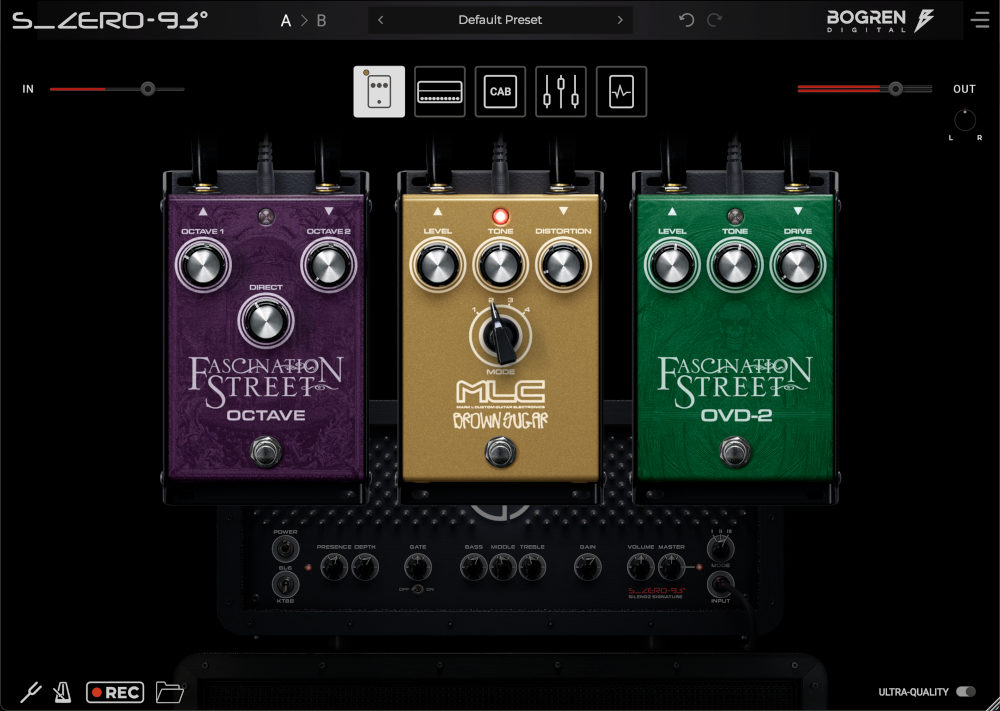
Task: Open the equalizer faders section
Action: pos(561,92)
